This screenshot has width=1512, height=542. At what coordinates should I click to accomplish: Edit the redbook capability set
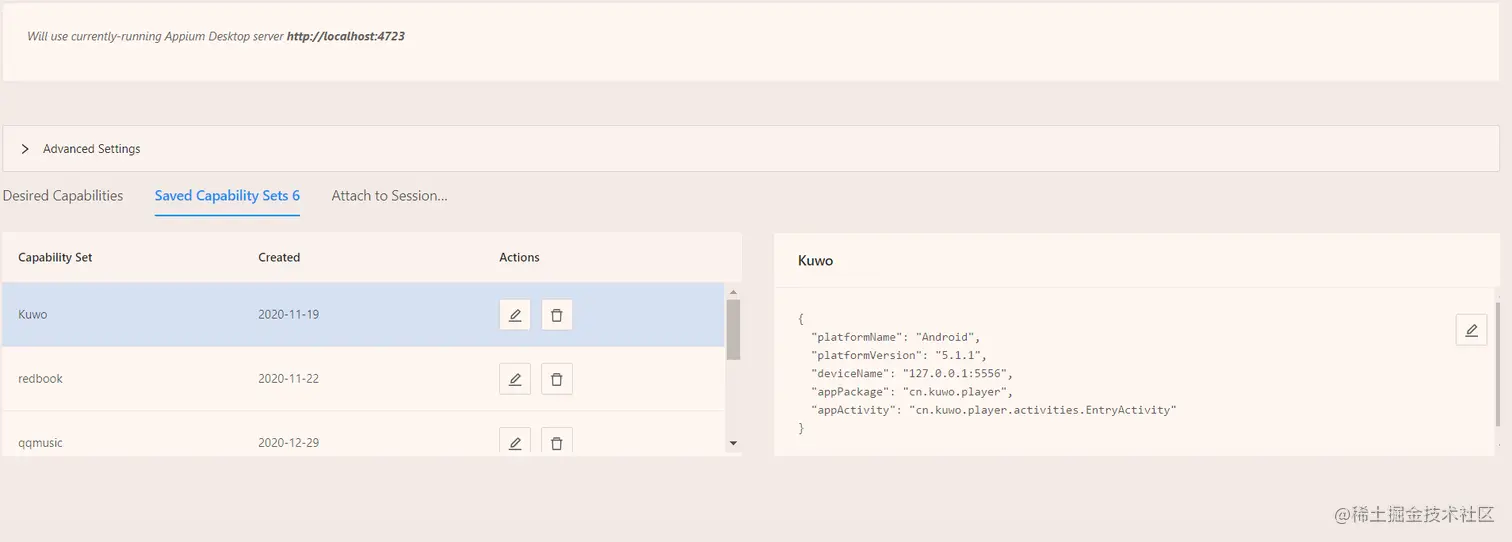[x=515, y=379]
